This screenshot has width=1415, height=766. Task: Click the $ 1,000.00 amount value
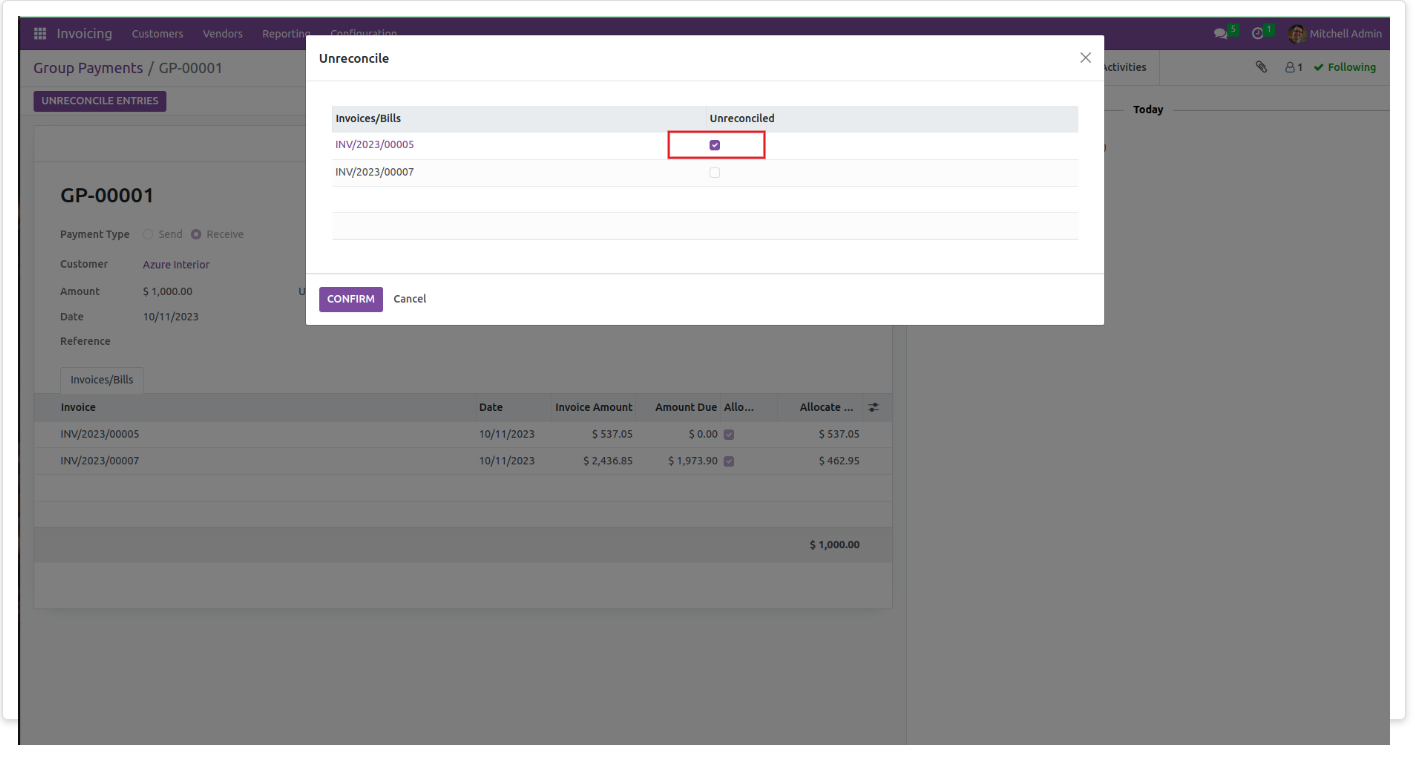tap(168, 292)
